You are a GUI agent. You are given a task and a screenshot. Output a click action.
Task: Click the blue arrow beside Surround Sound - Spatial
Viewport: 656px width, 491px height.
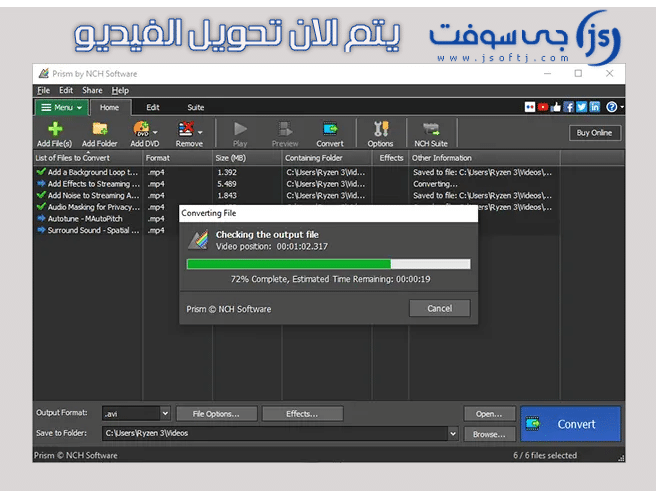41,230
